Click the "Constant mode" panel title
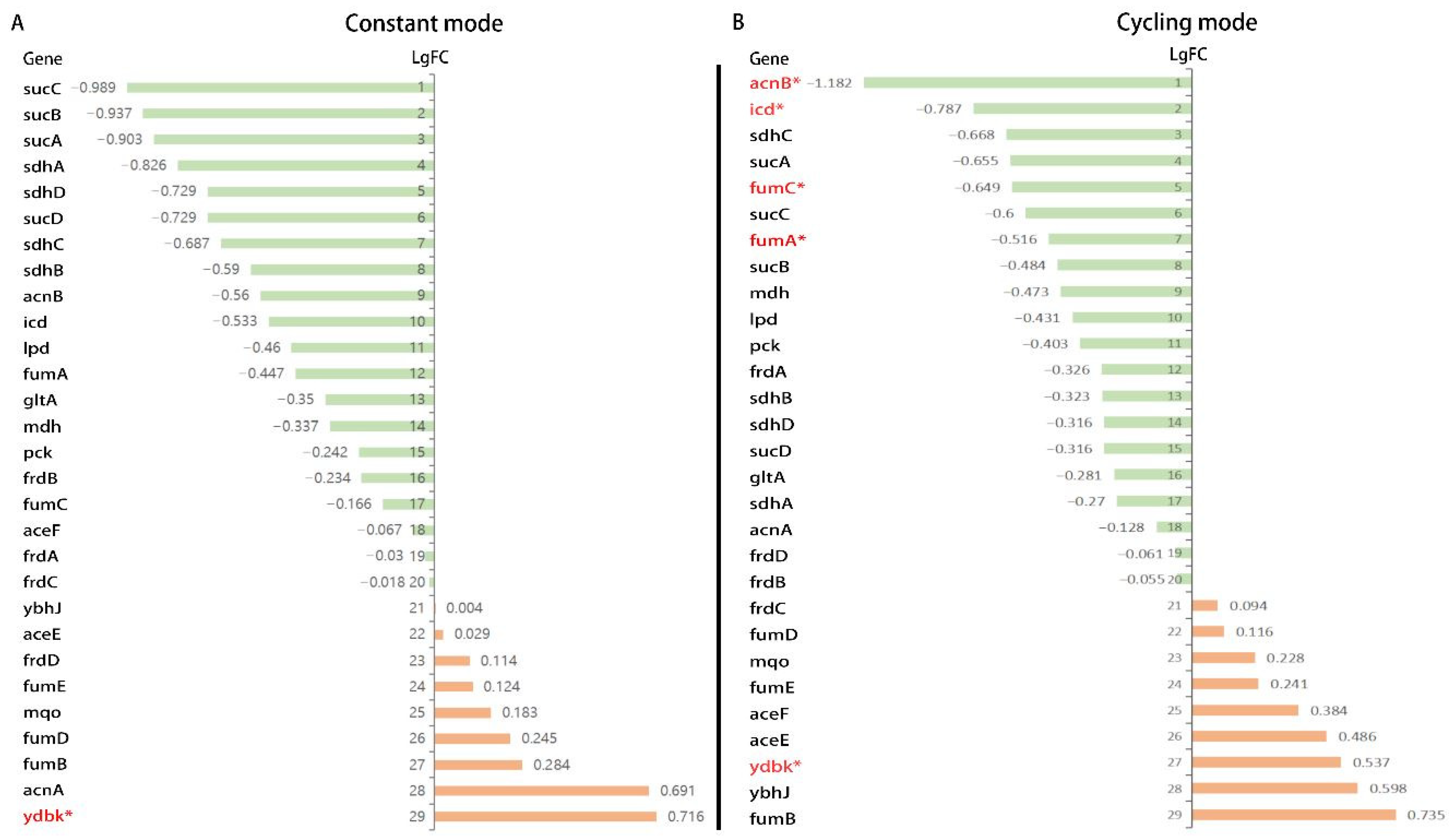1456x840 pixels. coord(423,24)
